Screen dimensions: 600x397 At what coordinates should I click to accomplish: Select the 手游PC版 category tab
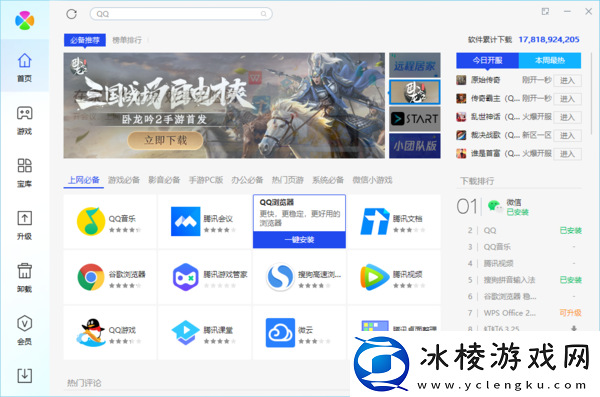(x=206, y=180)
